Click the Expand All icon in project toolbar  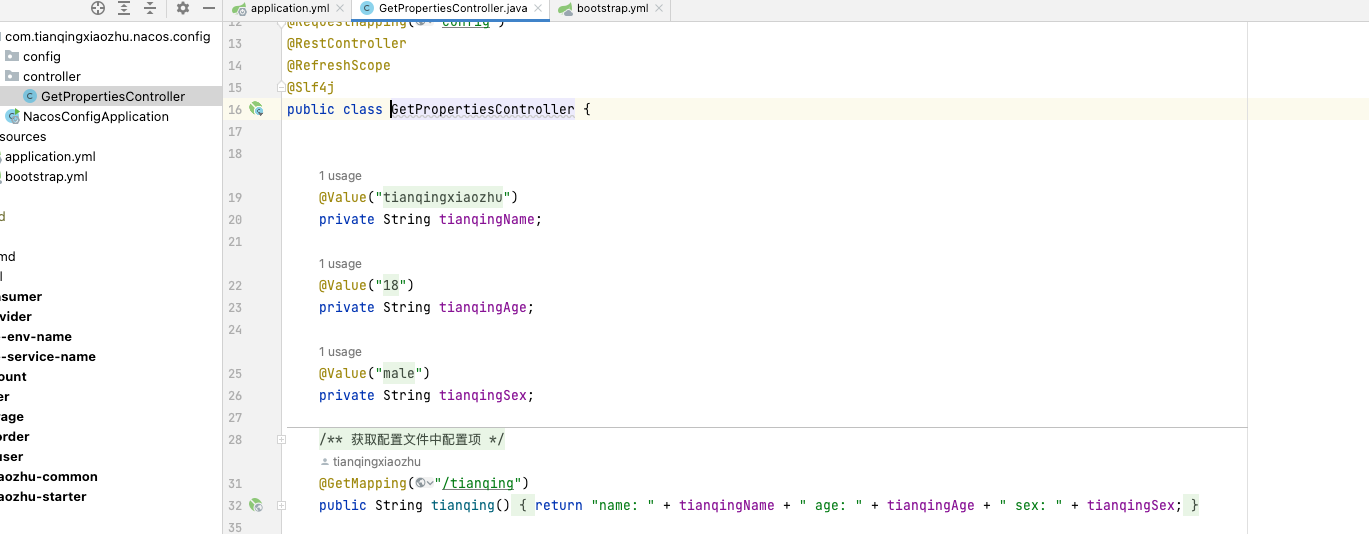(x=124, y=8)
